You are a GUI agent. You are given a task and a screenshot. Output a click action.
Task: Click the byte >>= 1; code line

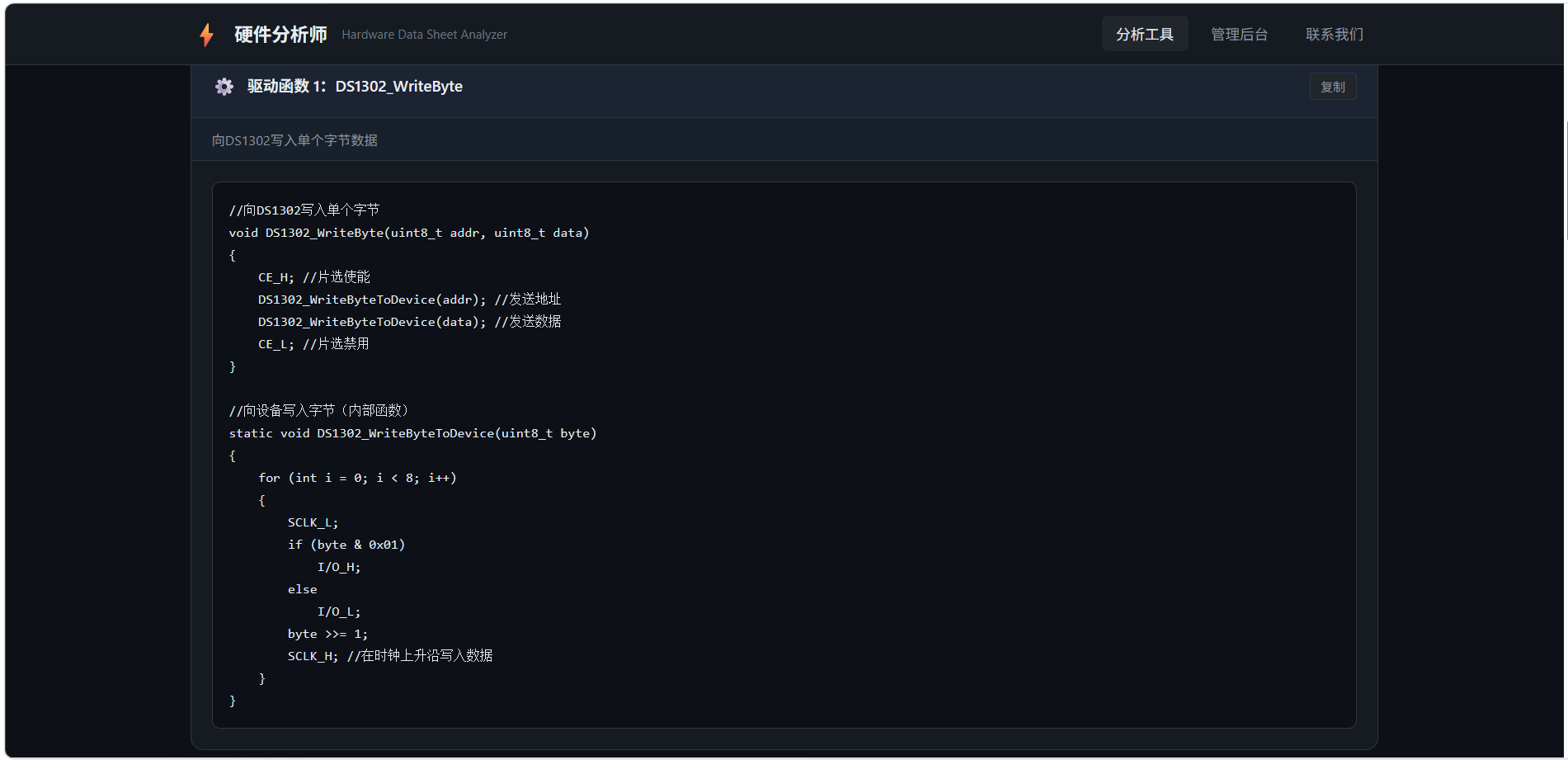(327, 634)
